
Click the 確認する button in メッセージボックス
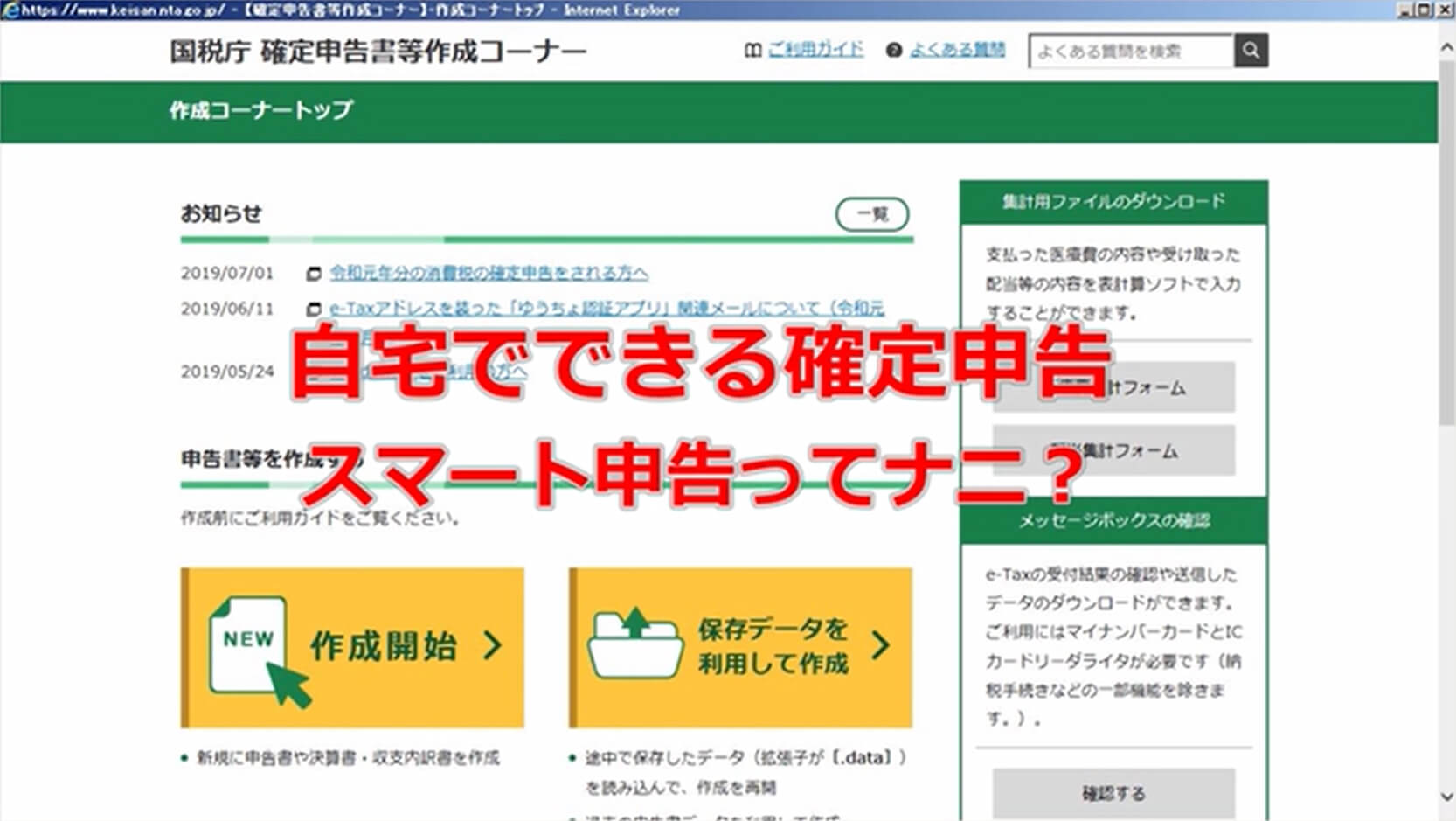click(x=1113, y=793)
